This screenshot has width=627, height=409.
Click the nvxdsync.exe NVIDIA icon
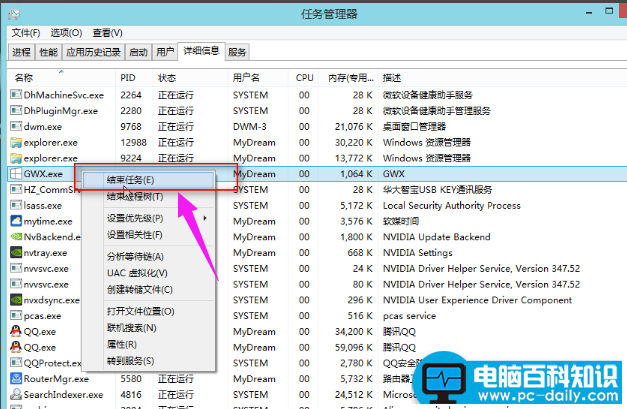click(16, 299)
